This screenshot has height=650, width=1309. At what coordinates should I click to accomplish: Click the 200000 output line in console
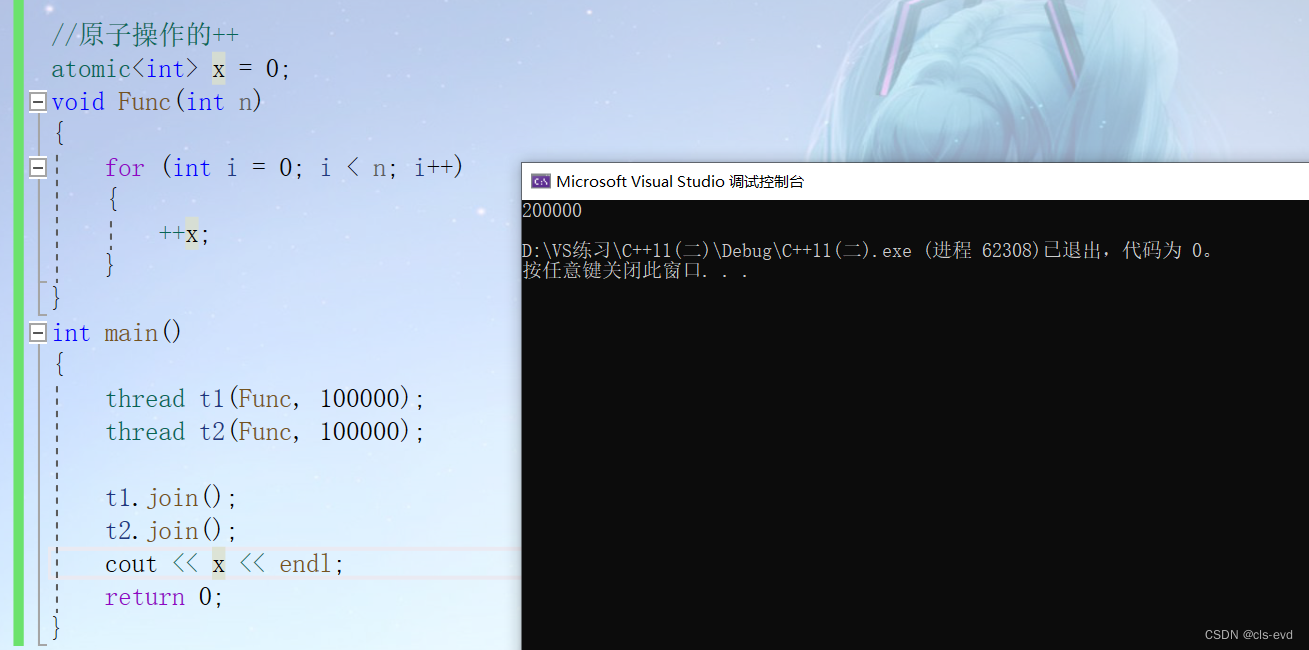pyautogui.click(x=552, y=211)
